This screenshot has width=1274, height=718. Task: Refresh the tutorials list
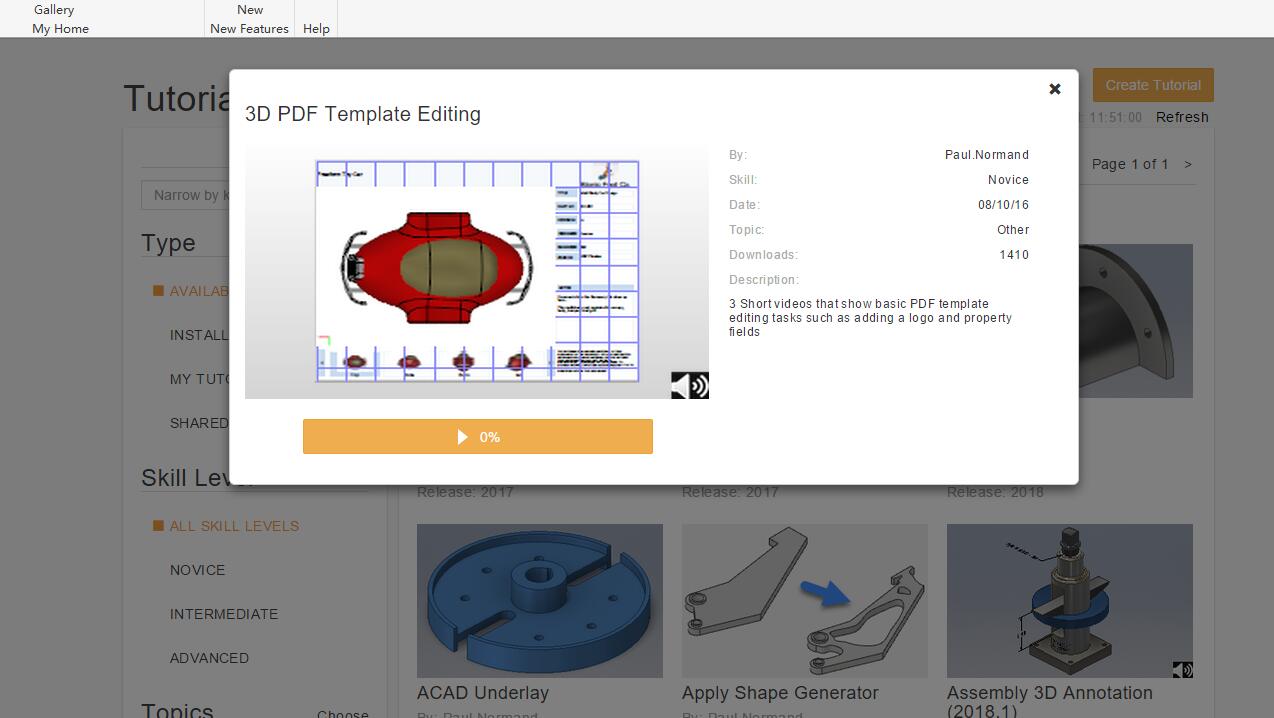coord(1181,117)
